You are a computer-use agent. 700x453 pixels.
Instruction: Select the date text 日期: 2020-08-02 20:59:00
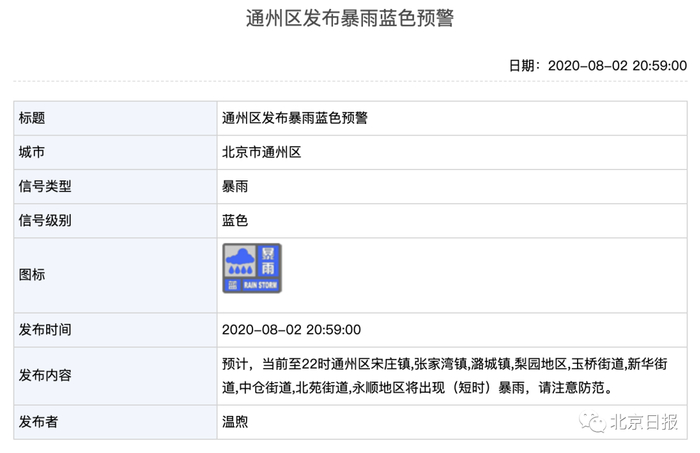click(x=598, y=66)
